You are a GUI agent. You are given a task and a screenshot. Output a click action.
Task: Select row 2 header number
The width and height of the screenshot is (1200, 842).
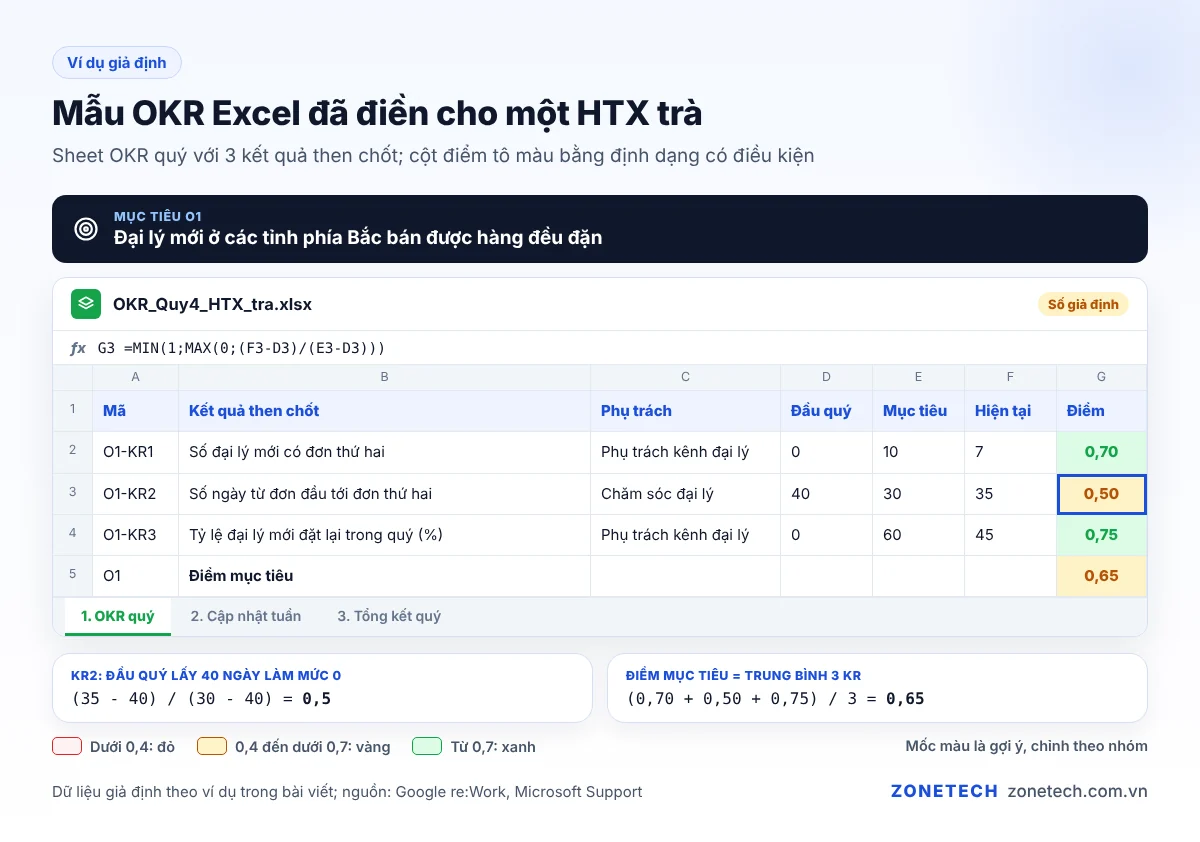(x=72, y=452)
